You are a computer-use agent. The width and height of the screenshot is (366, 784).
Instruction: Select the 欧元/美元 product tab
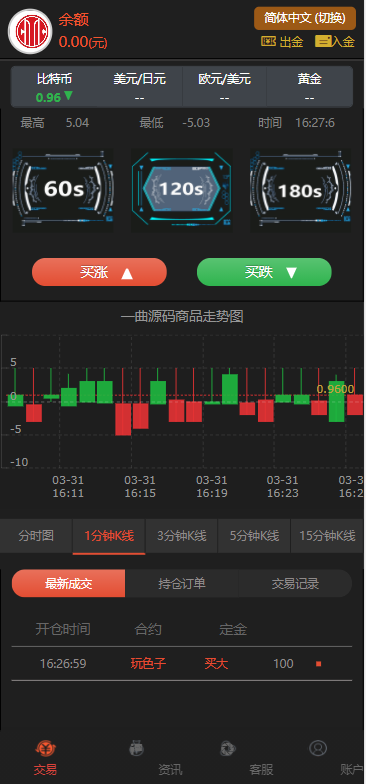(224, 87)
